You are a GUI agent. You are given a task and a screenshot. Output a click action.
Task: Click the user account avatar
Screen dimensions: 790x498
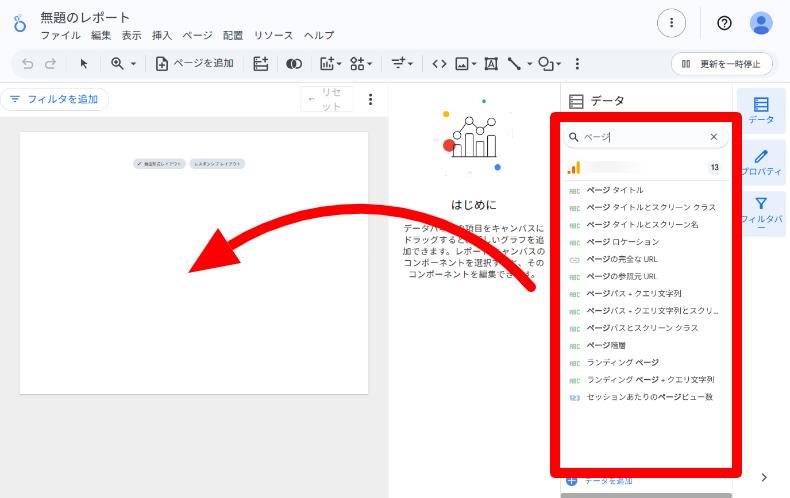(761, 23)
